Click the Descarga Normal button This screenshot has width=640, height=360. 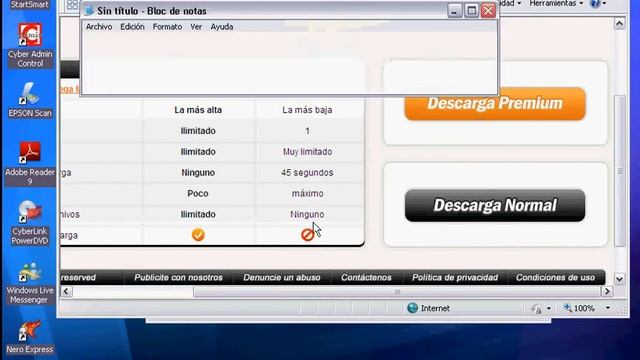click(x=495, y=205)
